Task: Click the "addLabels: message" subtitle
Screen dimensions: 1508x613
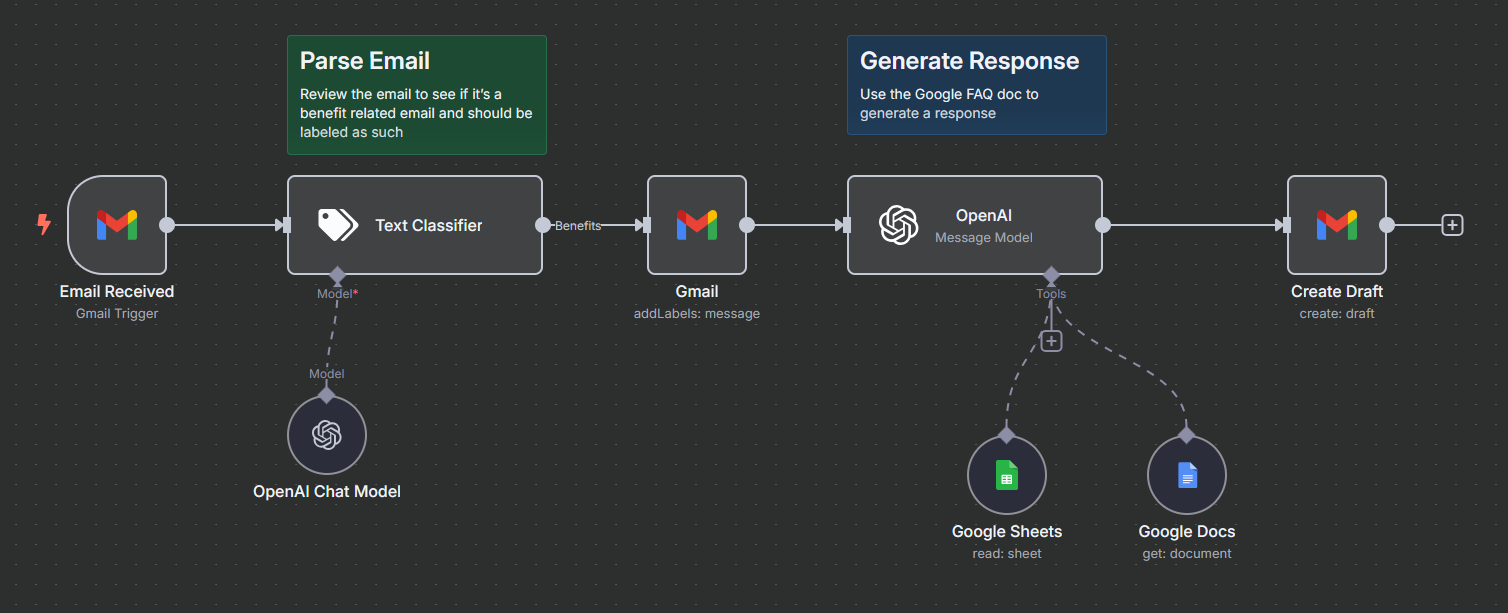Action: point(697,313)
